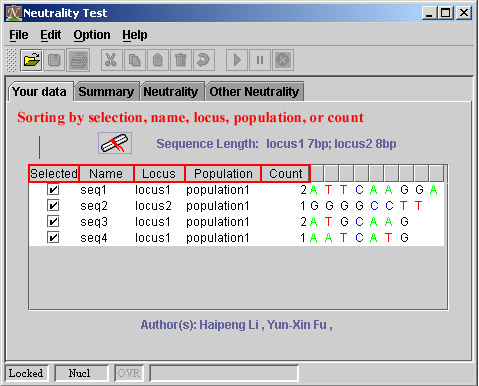
Task: Click the Author(s) credit line
Action: (236, 325)
